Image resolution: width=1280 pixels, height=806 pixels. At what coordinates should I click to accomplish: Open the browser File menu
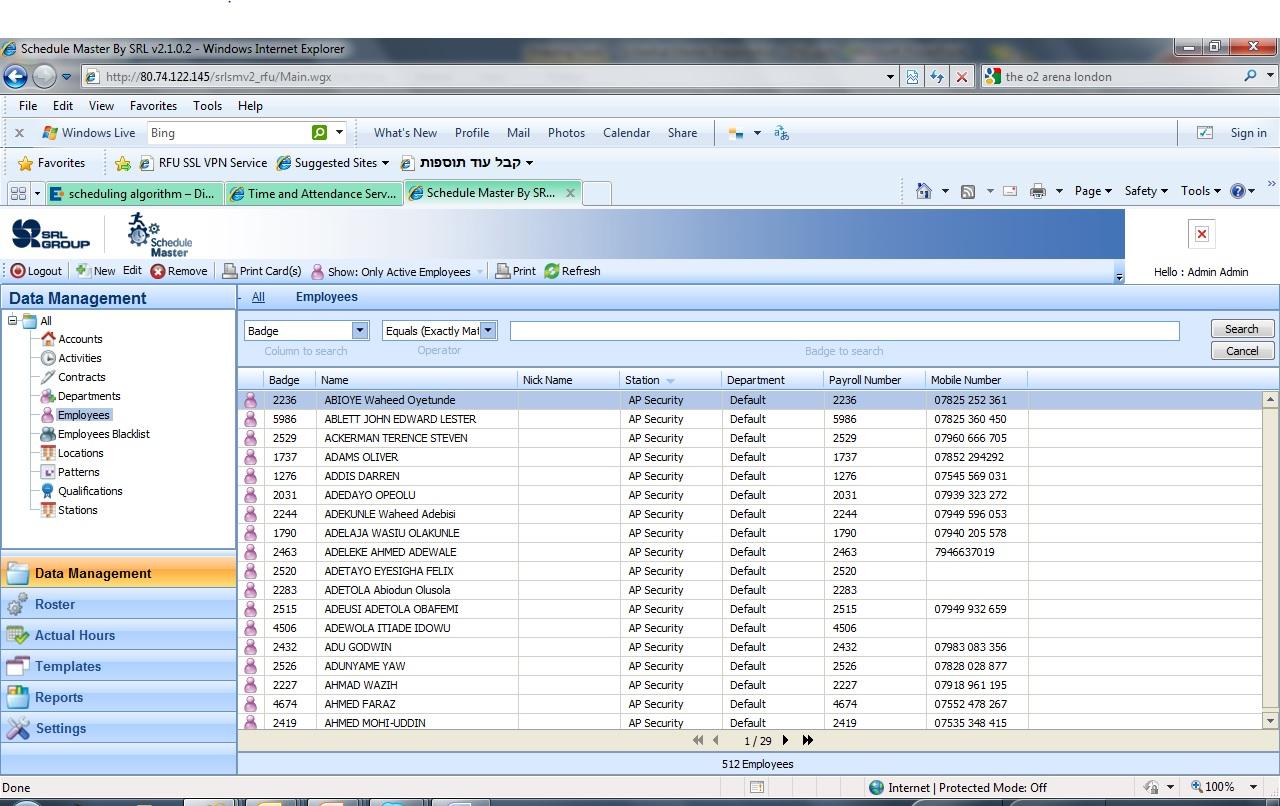tap(28, 105)
